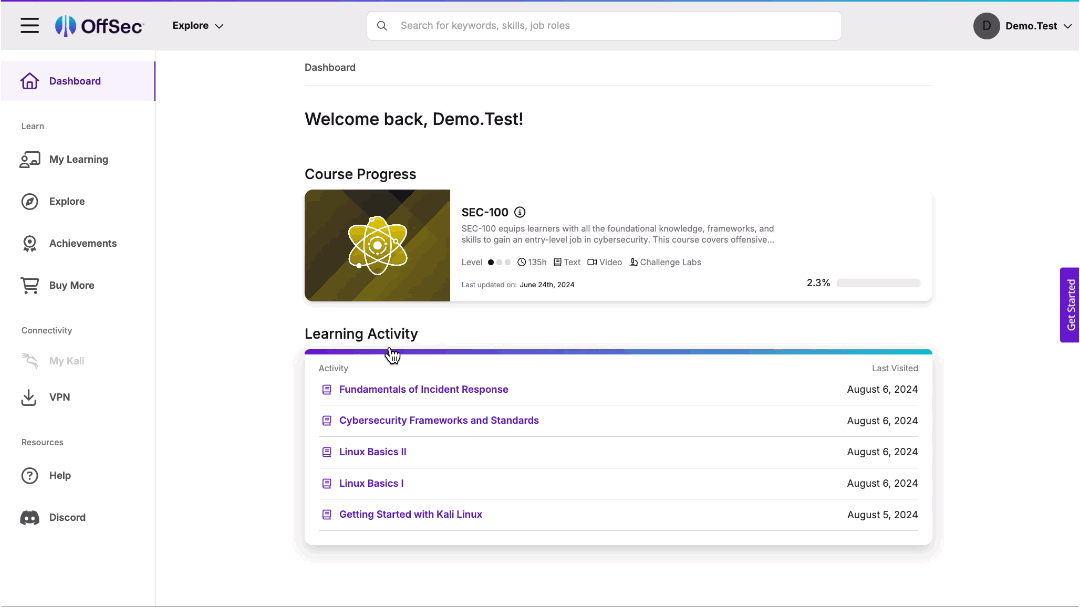
Task: Click the Buy More cart icon
Action: tap(30, 285)
